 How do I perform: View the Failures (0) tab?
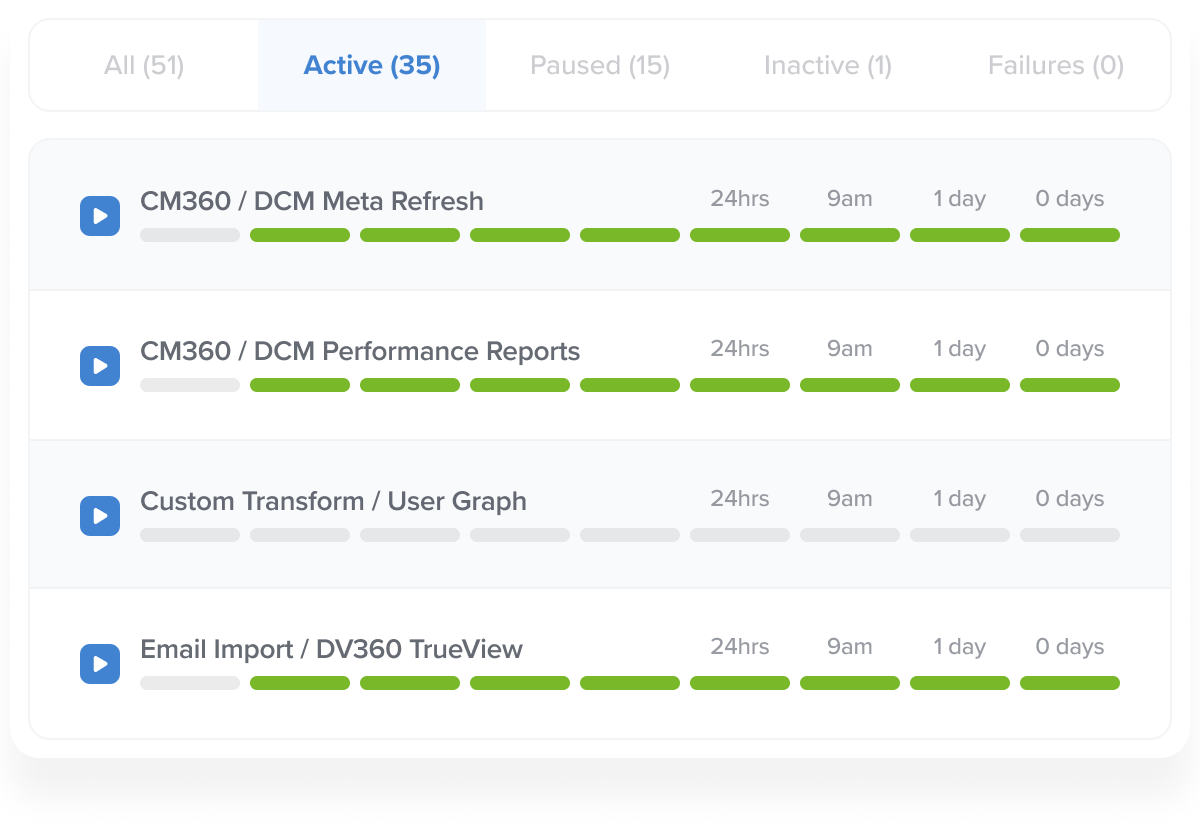(x=1056, y=66)
